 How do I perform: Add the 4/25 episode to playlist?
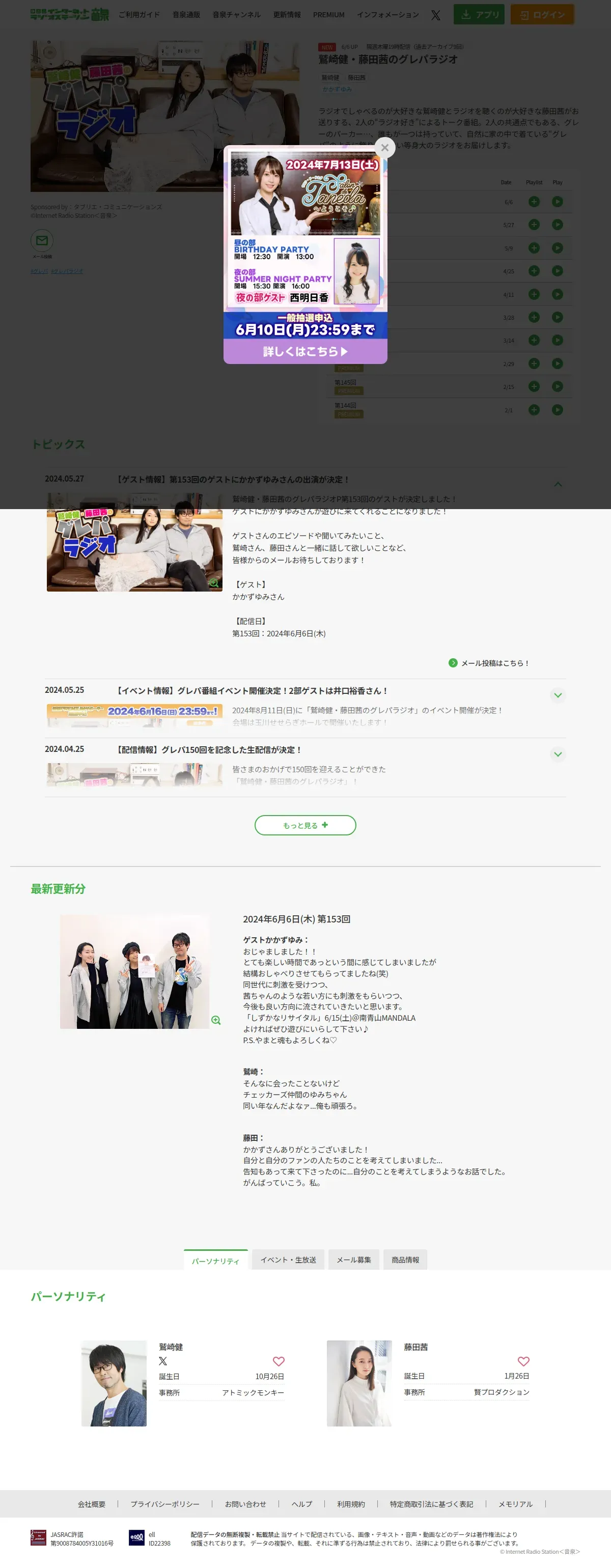coord(534,271)
